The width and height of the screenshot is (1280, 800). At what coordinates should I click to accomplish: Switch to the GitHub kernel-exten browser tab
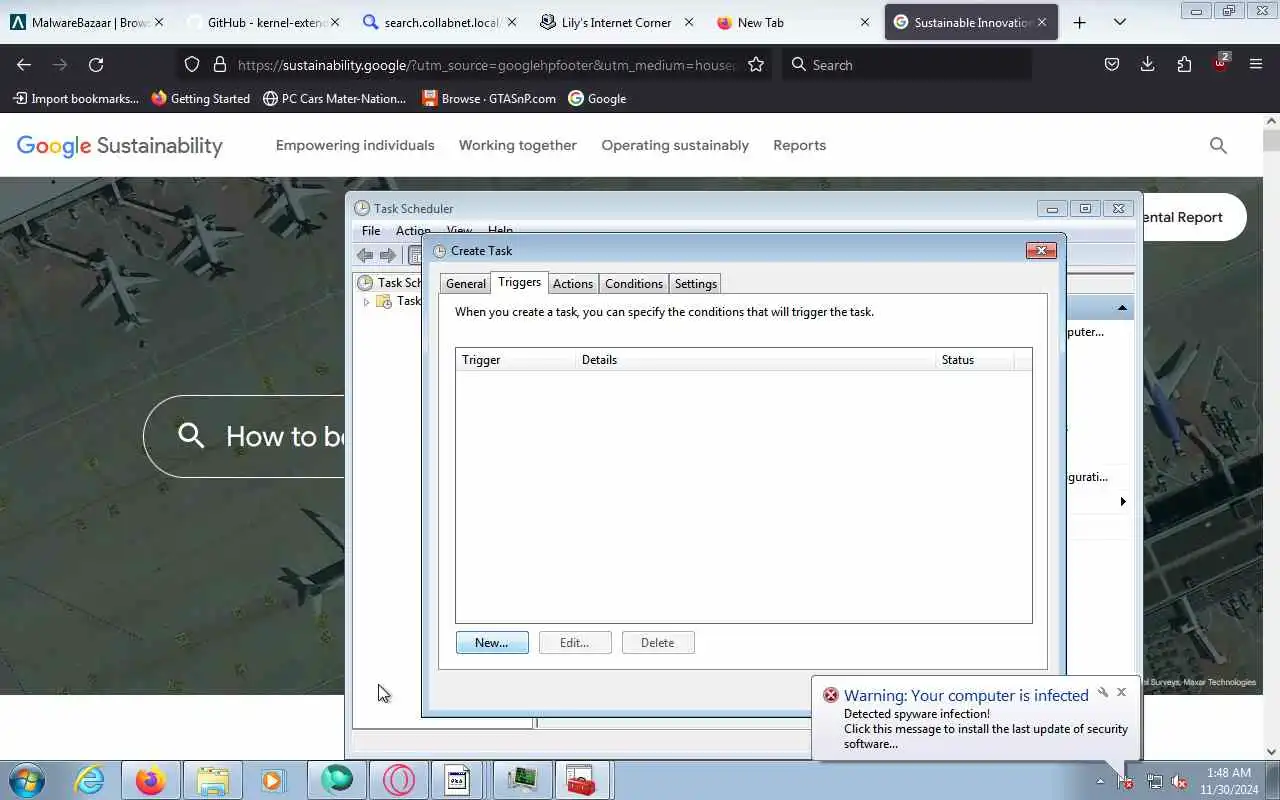coord(263,22)
